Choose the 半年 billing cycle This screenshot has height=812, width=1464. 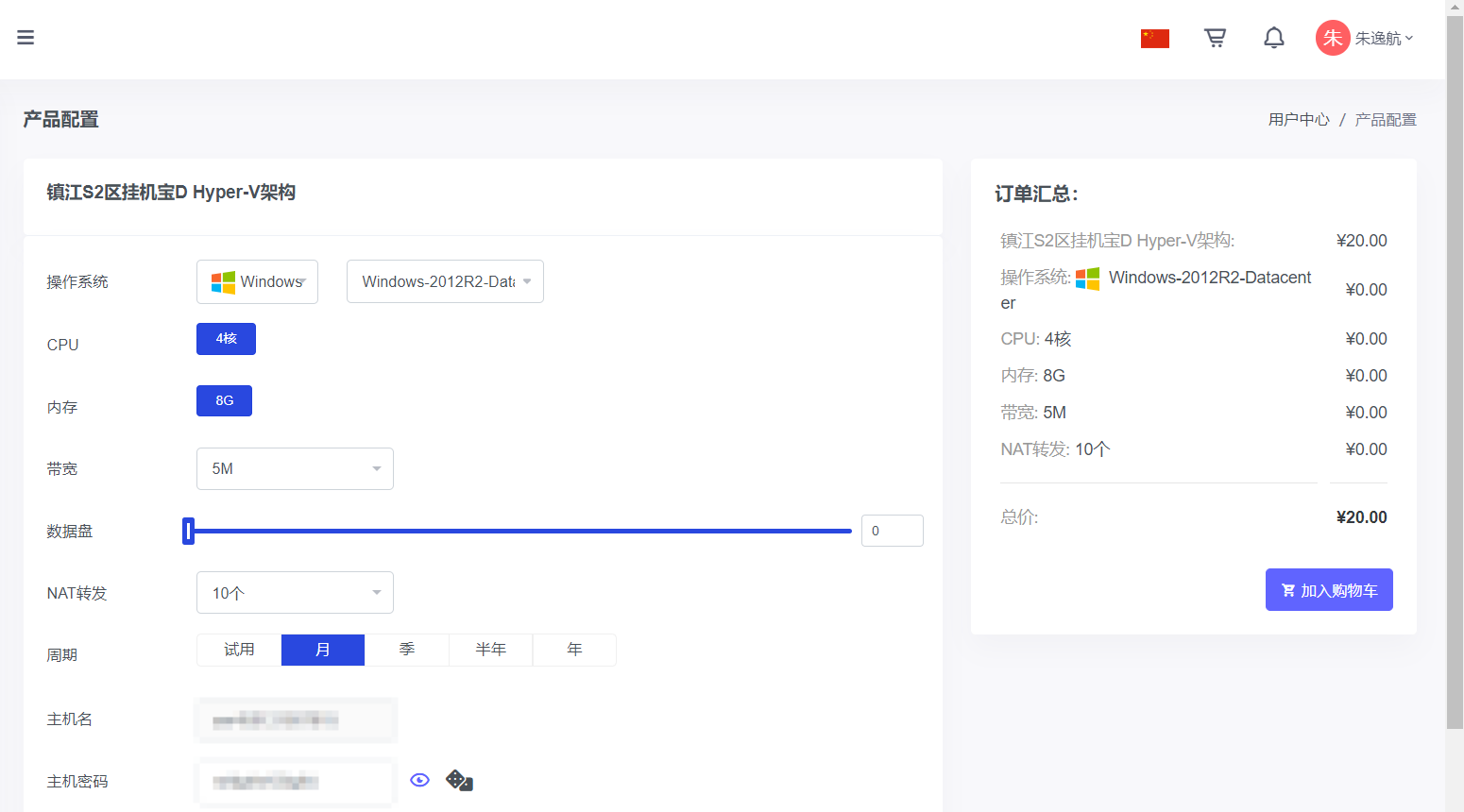pos(490,650)
